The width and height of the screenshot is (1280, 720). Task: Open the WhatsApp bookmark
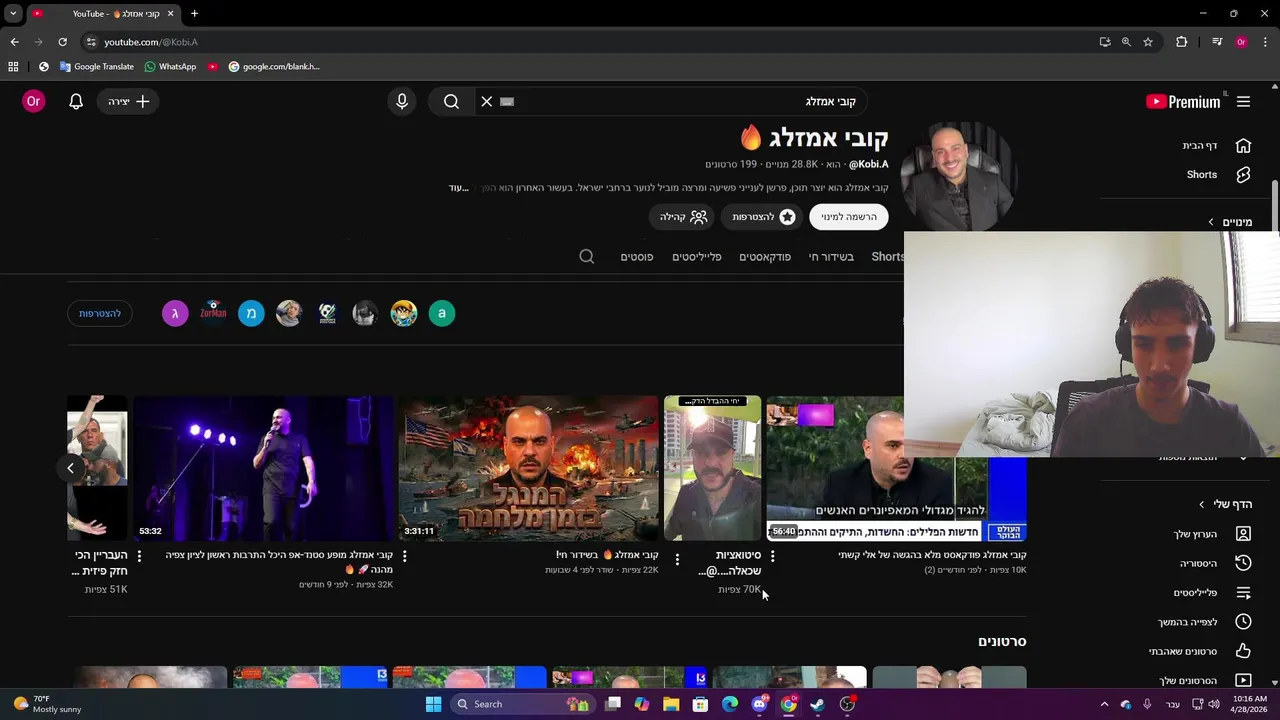click(x=170, y=66)
